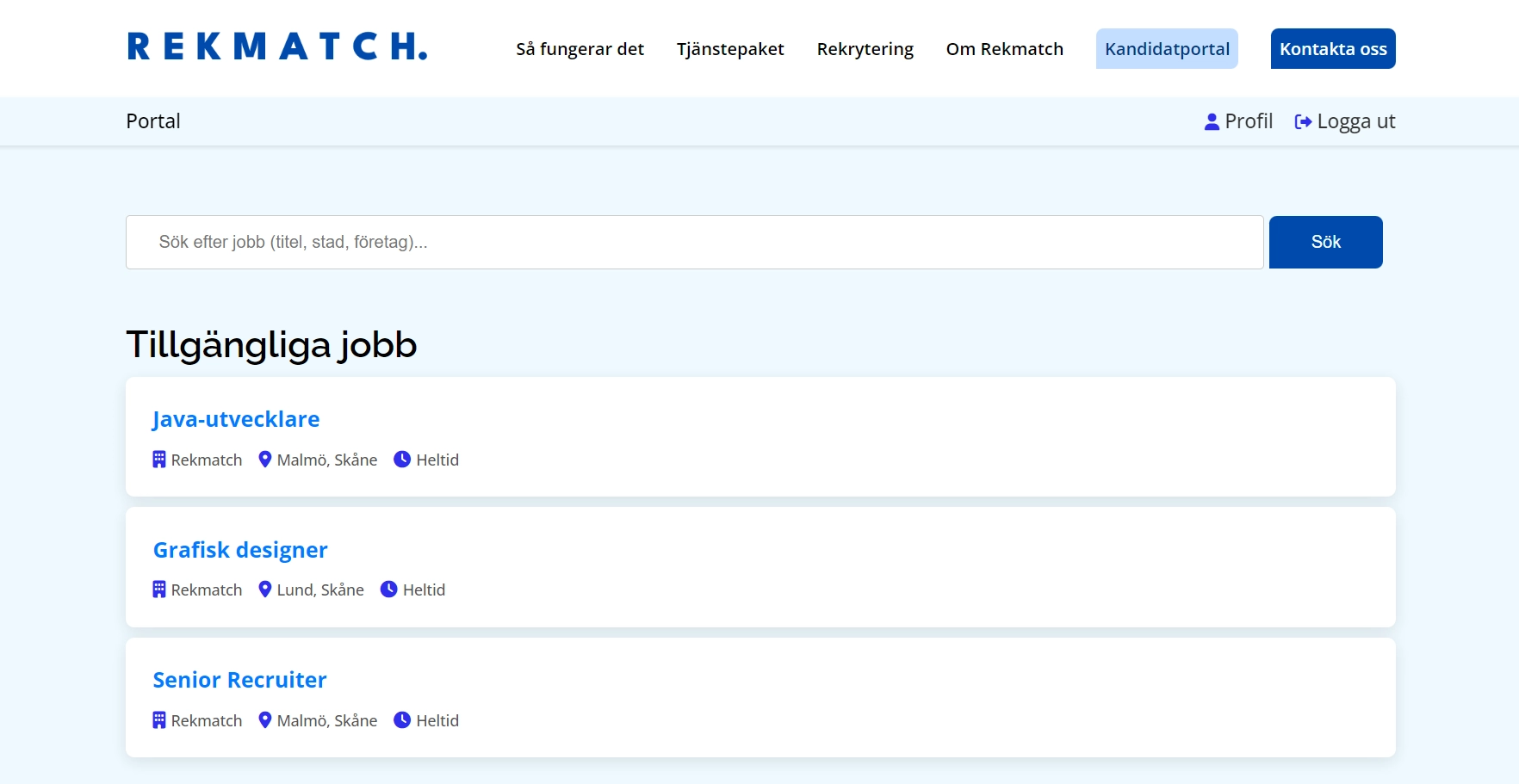
Task: Click the location pin for Lund under Grafisk designer
Action: (265, 590)
